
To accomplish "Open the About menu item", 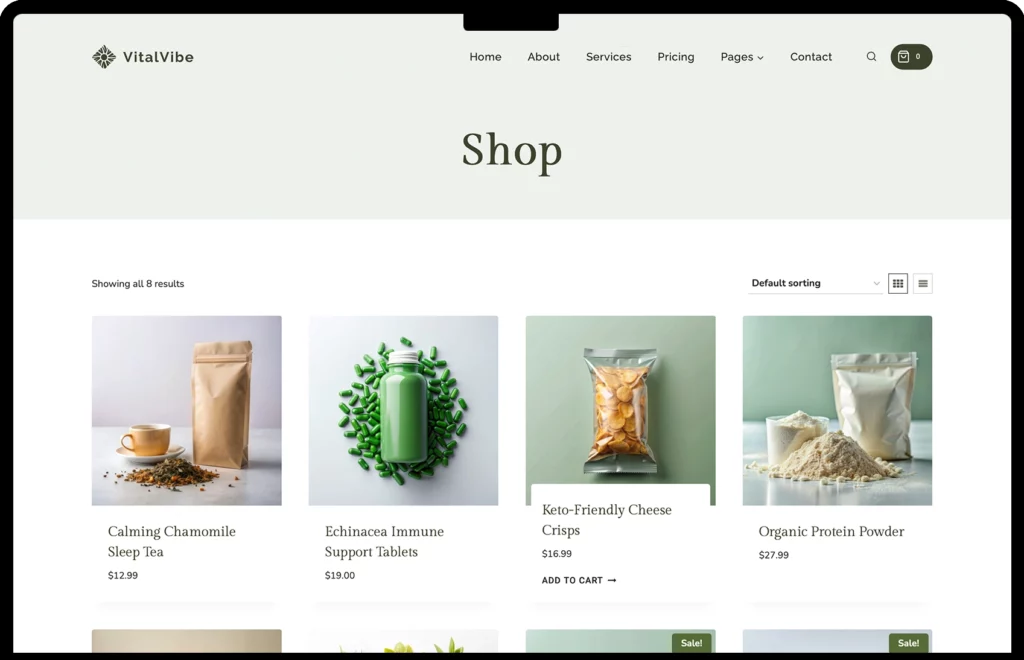I will [x=543, y=57].
